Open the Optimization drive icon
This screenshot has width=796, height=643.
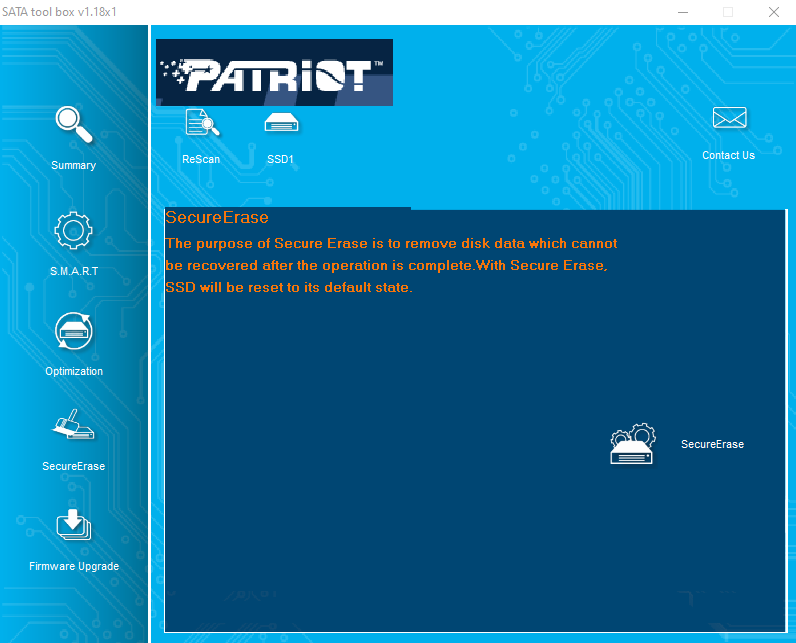[74, 331]
